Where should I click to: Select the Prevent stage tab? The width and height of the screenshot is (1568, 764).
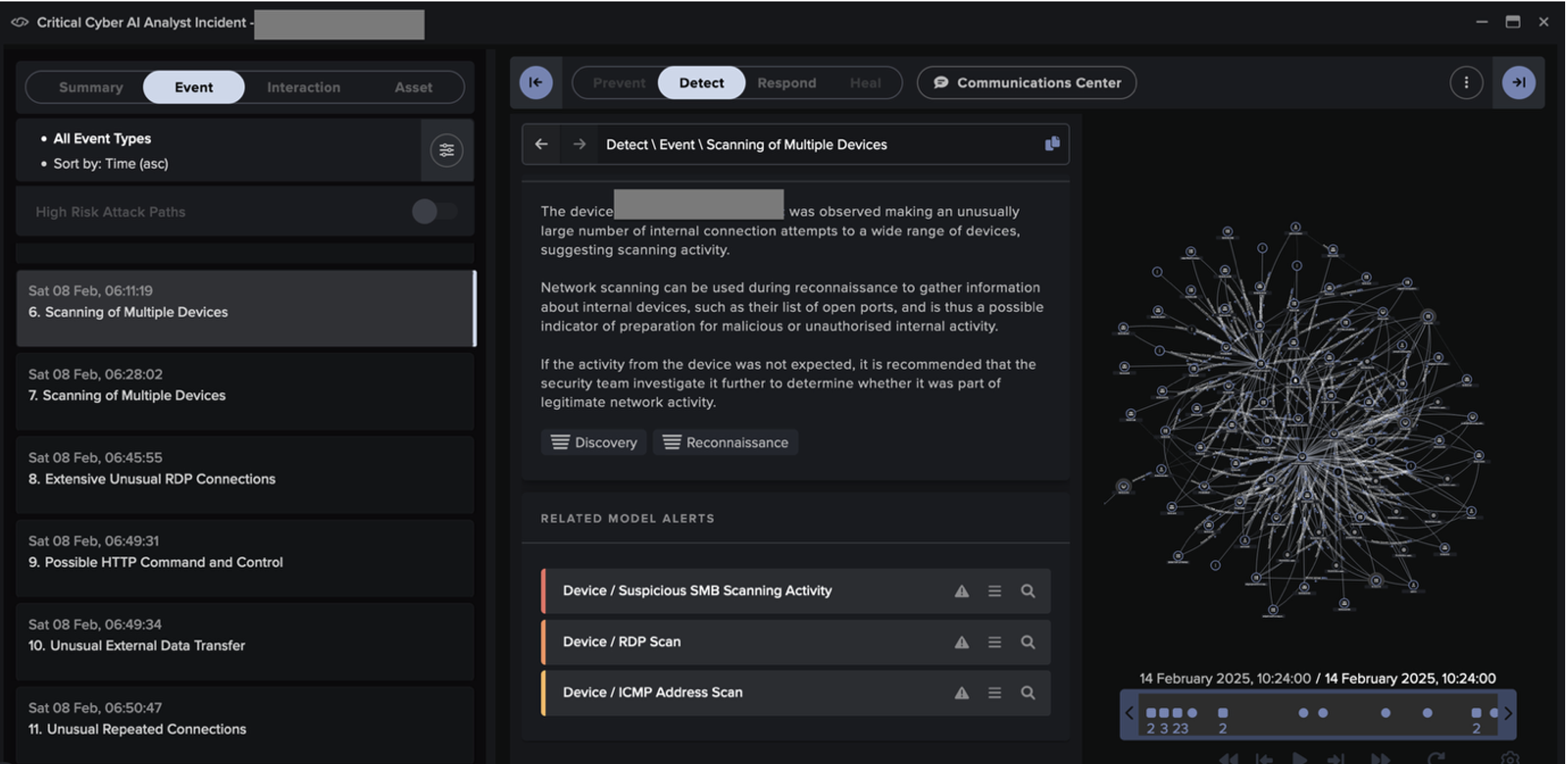619,83
